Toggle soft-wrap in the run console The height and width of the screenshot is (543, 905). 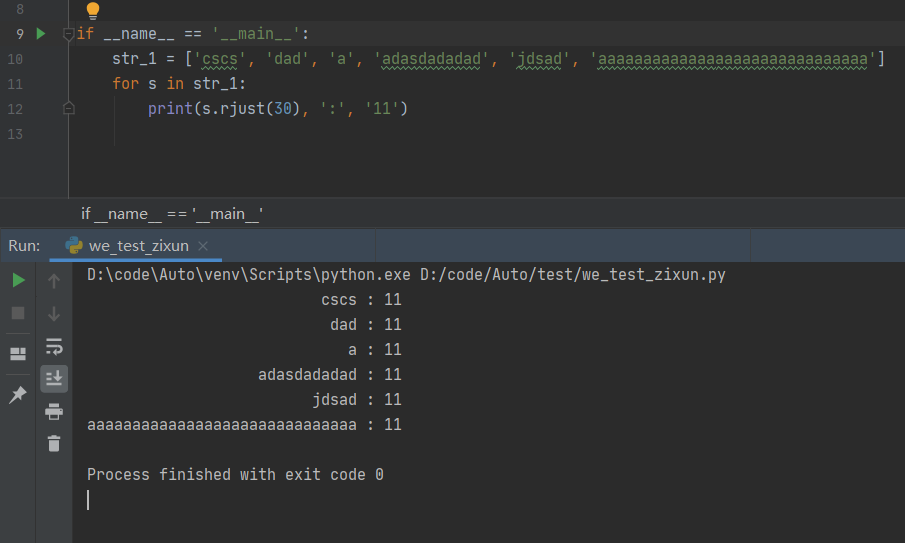(54, 347)
